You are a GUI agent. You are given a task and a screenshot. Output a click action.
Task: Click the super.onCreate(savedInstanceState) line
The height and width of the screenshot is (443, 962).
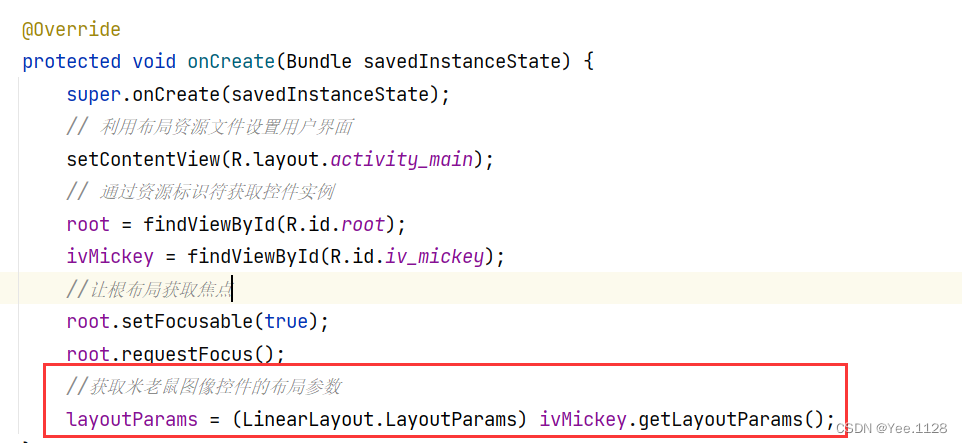point(259,94)
